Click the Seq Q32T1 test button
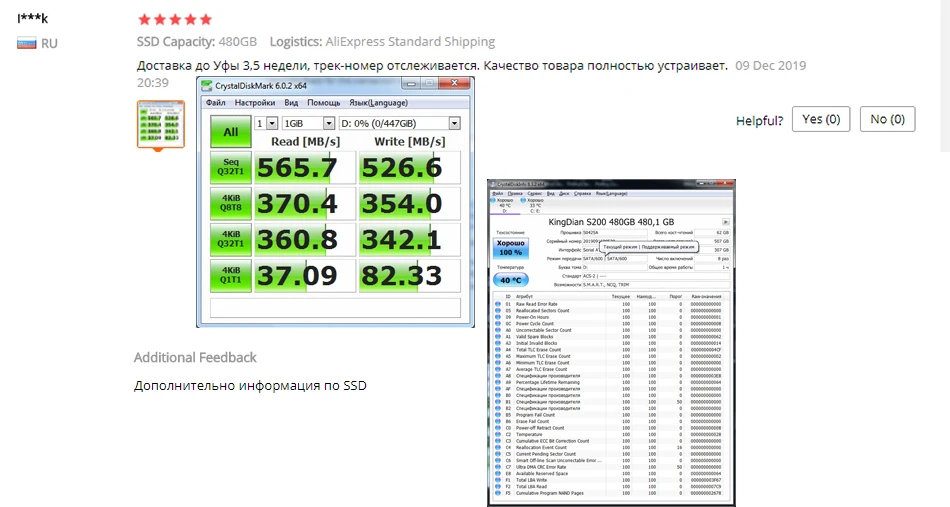950x507 pixels. coord(230,167)
